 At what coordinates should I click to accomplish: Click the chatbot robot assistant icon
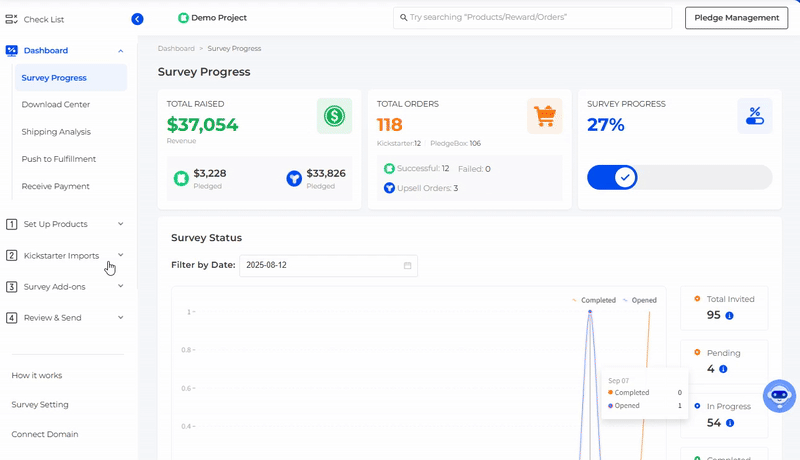[x=779, y=396]
